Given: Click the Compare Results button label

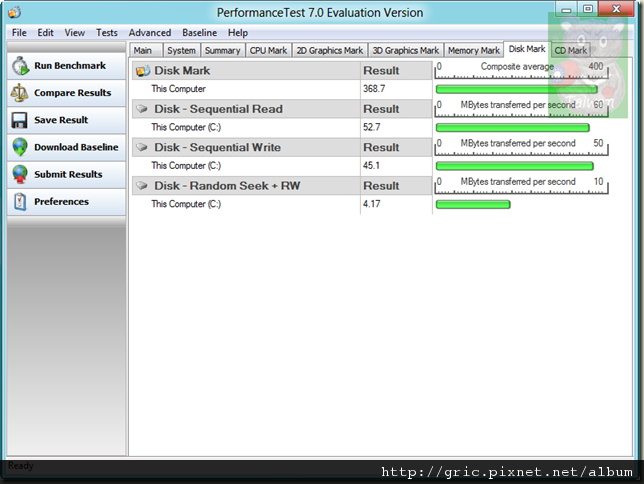Looking at the screenshot, I should click(x=73, y=93).
